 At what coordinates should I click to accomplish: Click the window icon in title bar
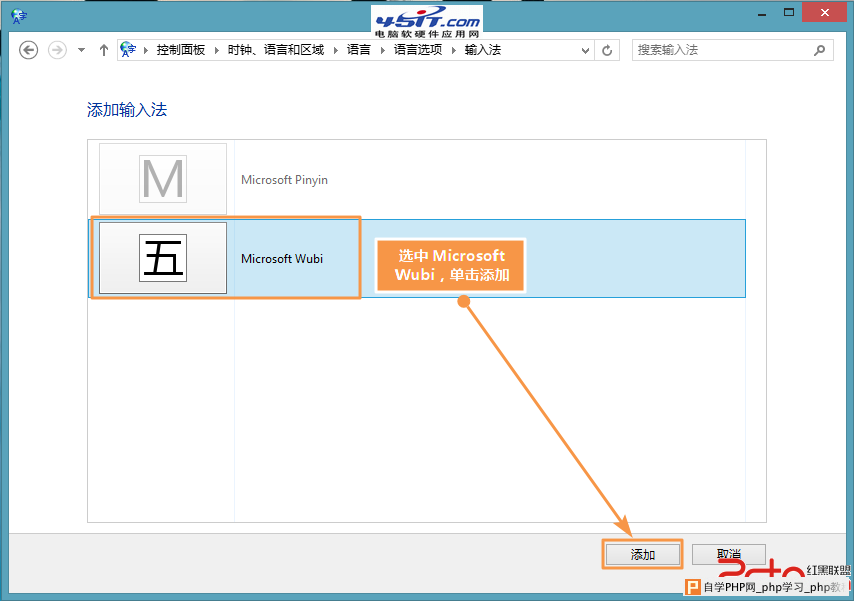[18, 14]
